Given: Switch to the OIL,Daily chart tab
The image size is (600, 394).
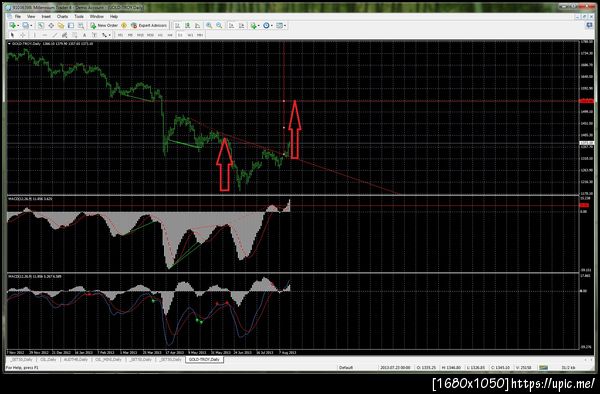Looking at the screenshot, I should click(48, 360).
